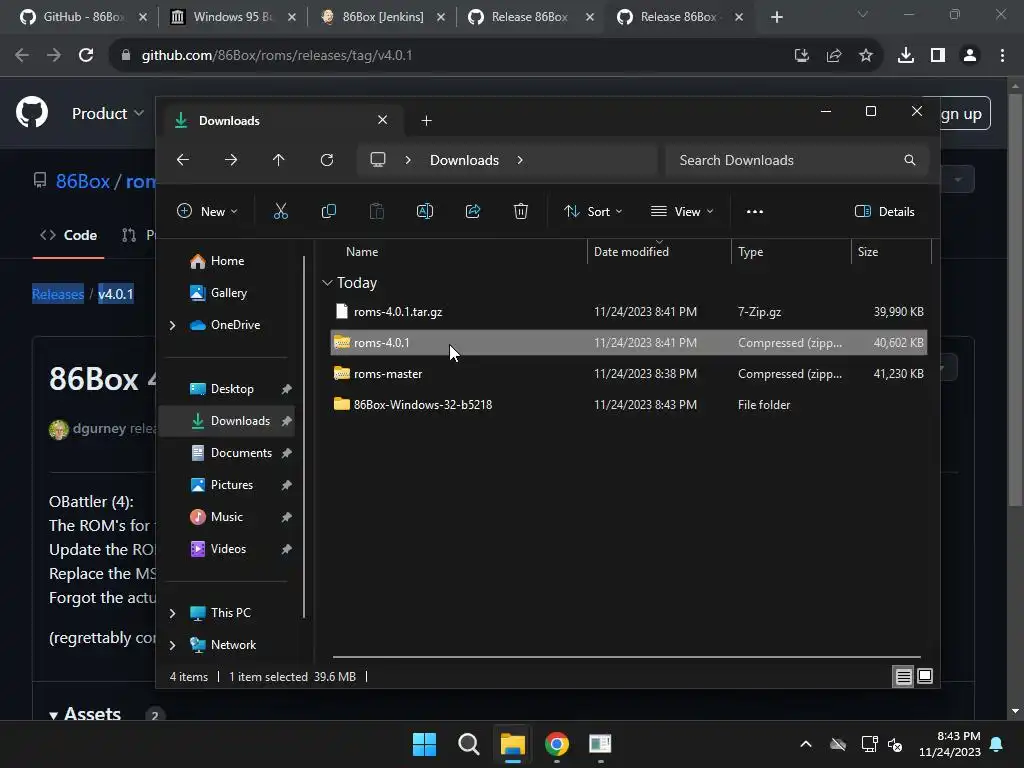
Task: Open the Chrome three-dot menu
Action: pyautogui.click(x=1002, y=56)
